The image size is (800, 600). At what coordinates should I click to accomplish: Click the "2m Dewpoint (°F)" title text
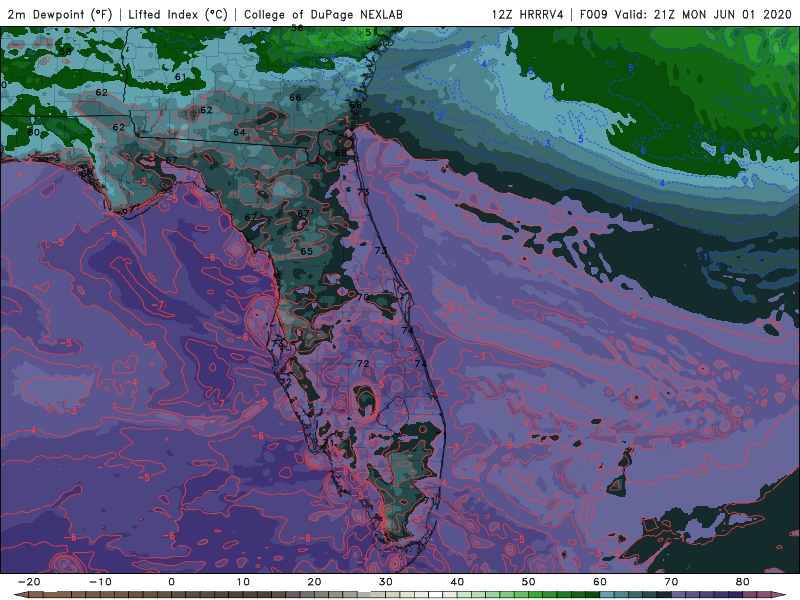(x=60, y=14)
